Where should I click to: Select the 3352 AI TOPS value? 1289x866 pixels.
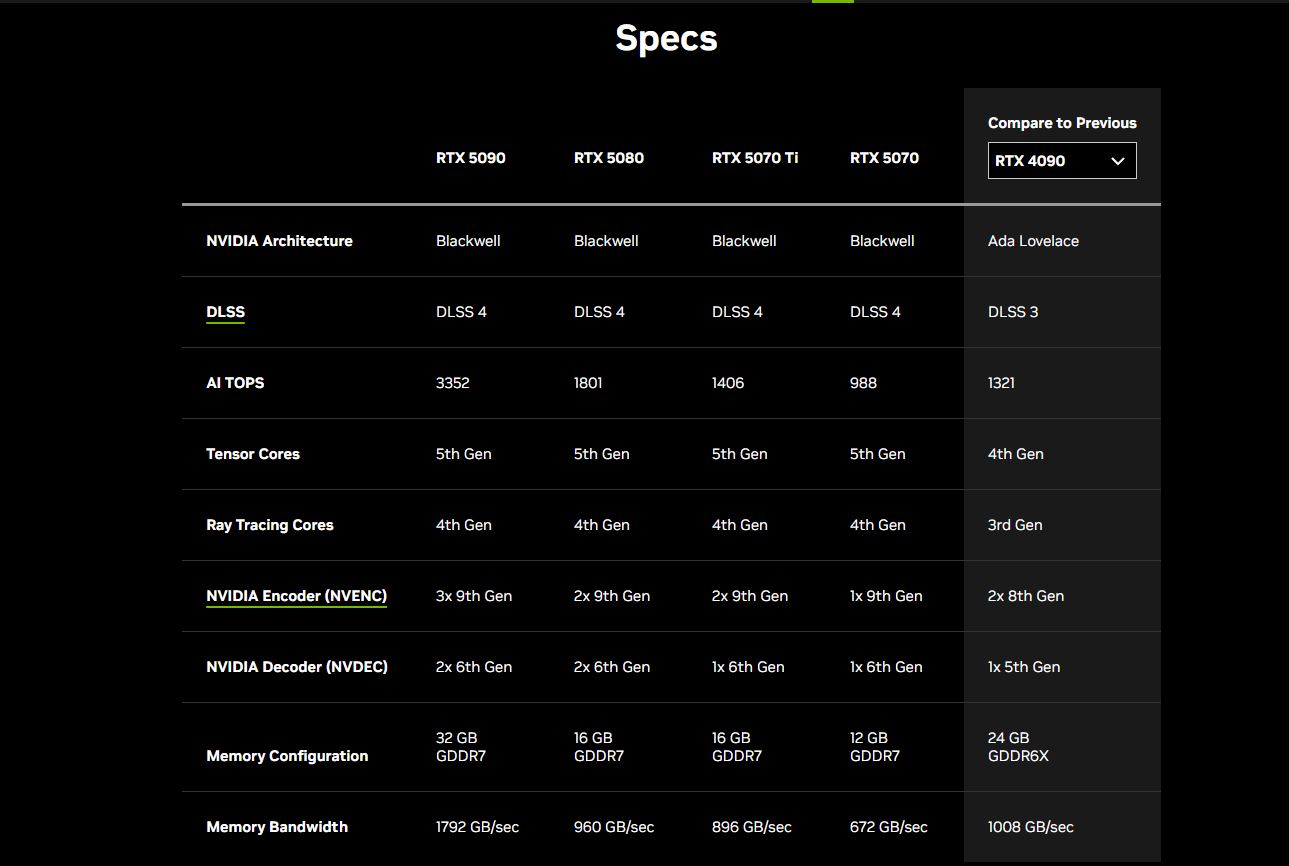click(x=452, y=383)
